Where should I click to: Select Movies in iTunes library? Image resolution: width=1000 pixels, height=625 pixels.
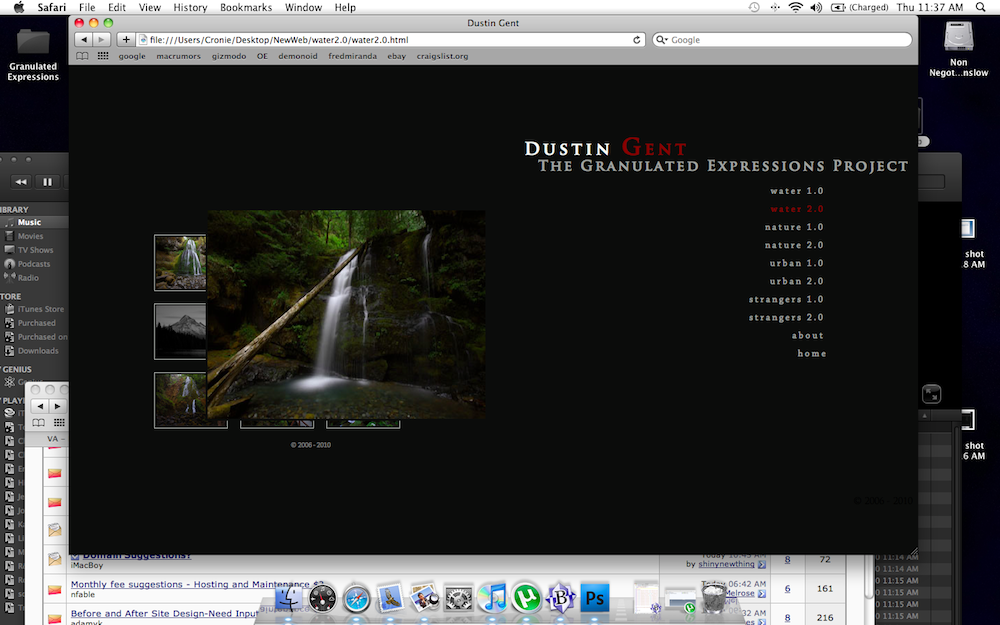(x=30, y=236)
